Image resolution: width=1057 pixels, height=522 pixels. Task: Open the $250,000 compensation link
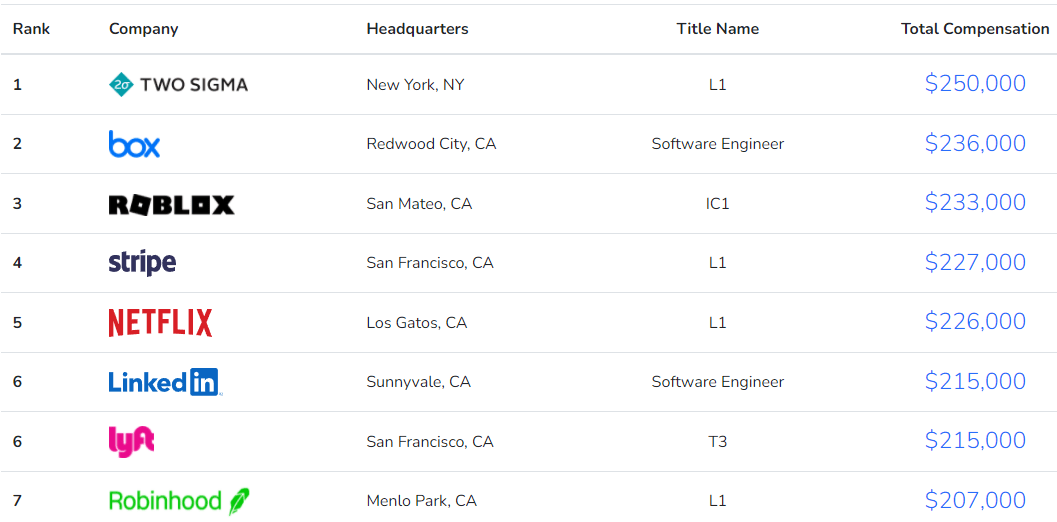(975, 84)
